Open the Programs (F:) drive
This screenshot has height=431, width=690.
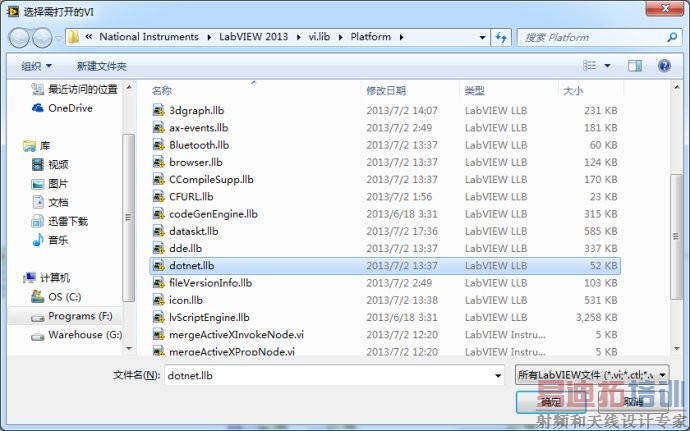pos(72,316)
